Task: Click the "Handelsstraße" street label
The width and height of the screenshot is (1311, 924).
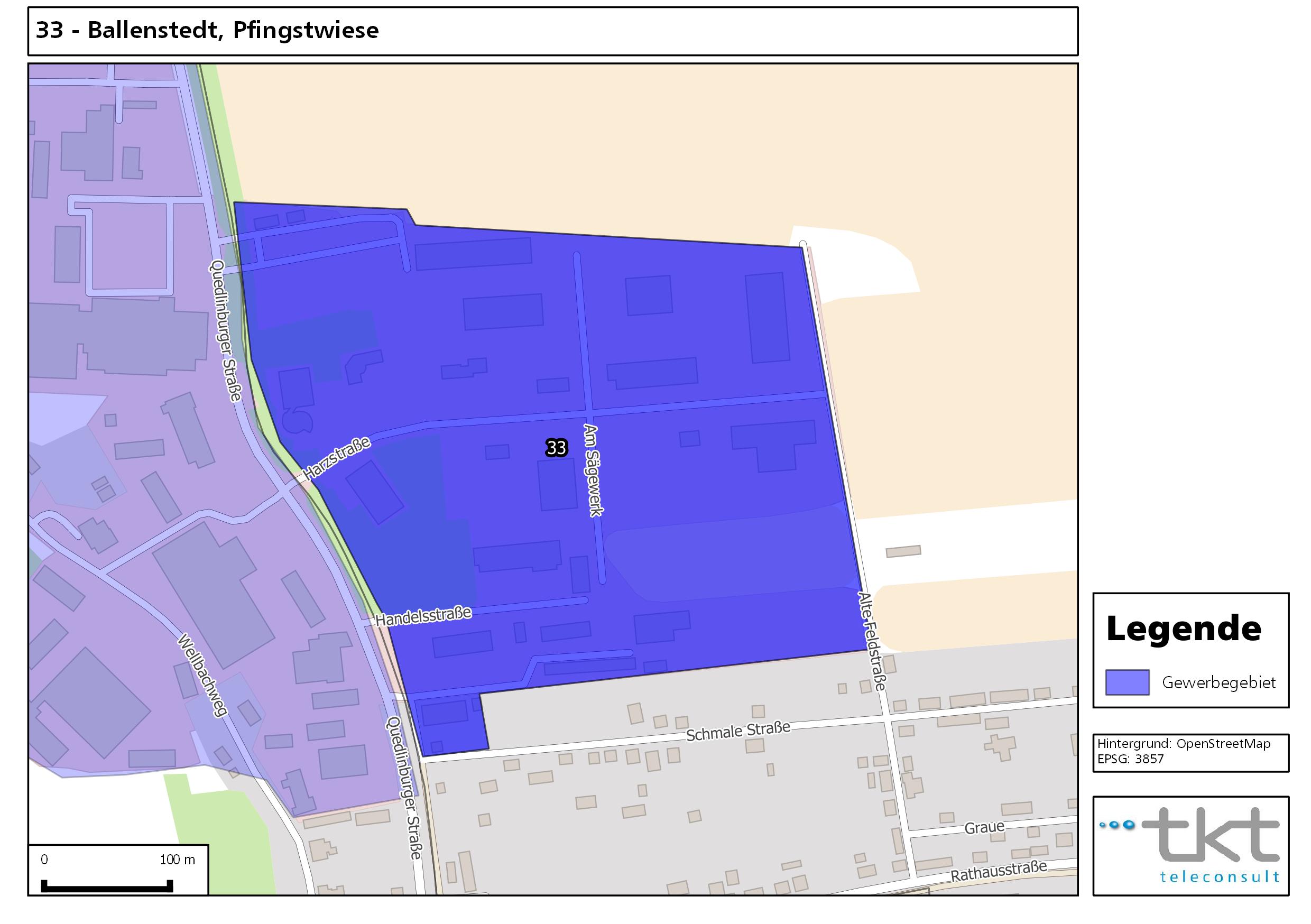Action: [423, 616]
